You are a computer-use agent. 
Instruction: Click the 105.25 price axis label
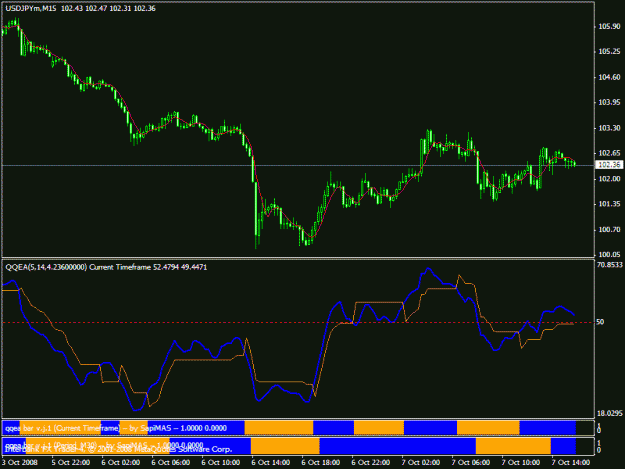(x=609, y=52)
